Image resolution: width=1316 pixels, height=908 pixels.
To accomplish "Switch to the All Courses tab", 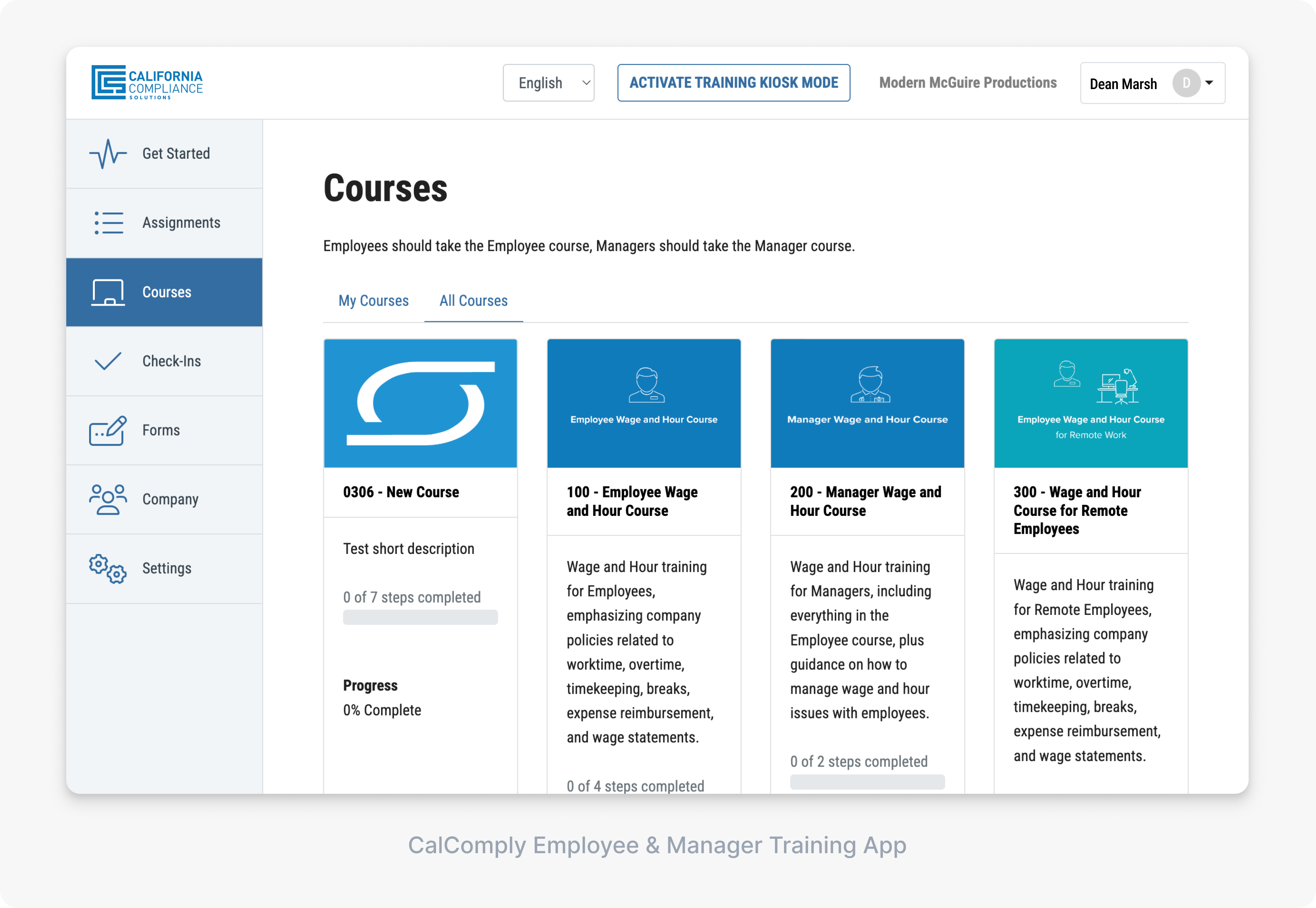I will 473,301.
